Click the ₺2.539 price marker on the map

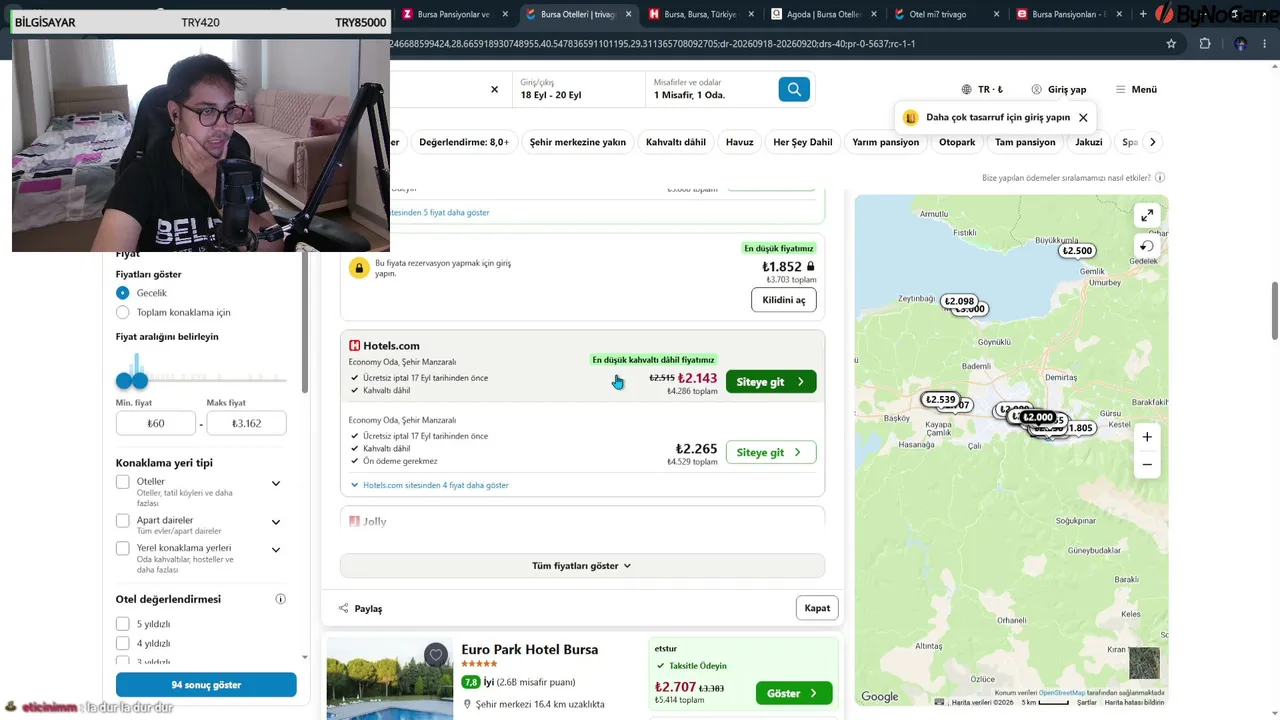point(940,400)
